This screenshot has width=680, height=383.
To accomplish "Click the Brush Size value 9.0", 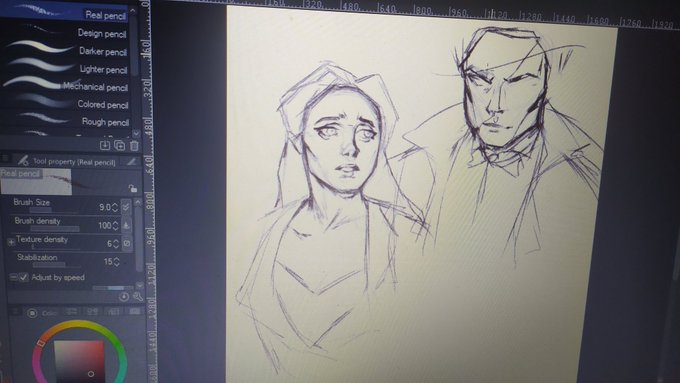I will pyautogui.click(x=105, y=207).
